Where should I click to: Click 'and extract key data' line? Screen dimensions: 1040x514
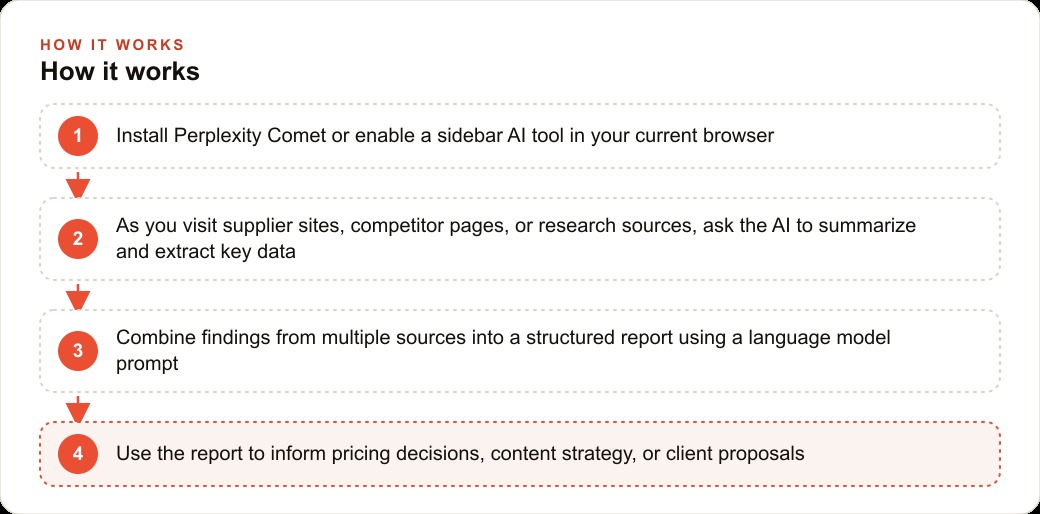tap(206, 252)
